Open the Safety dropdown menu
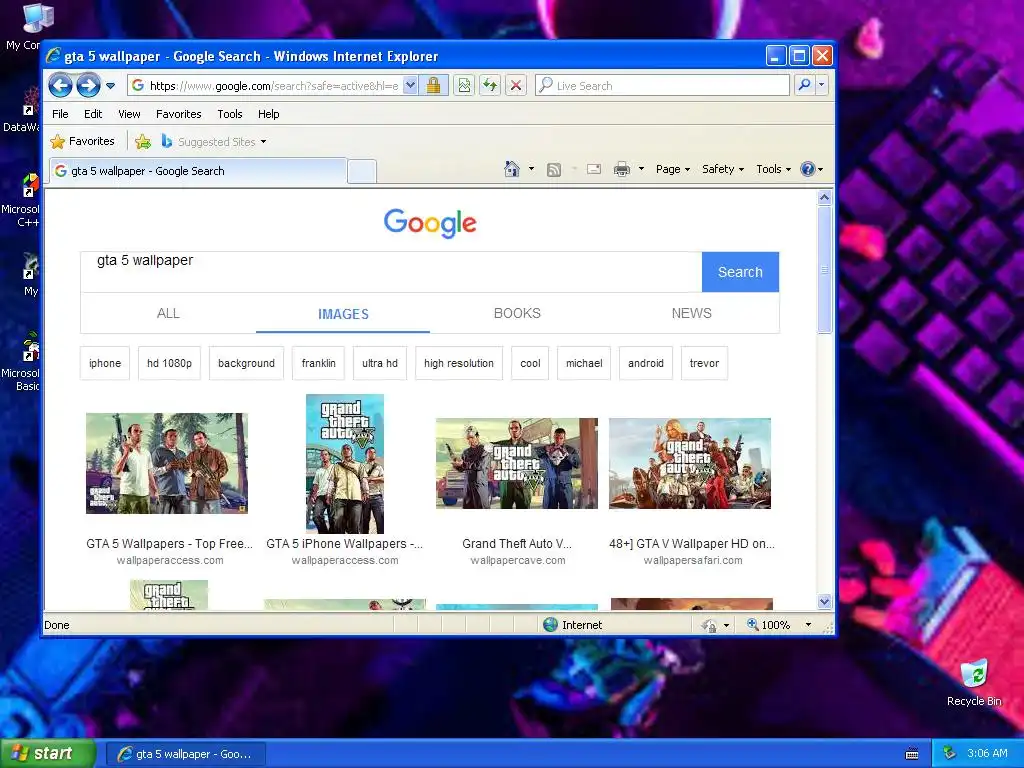Viewport: 1024px width, 768px height. pyautogui.click(x=722, y=169)
